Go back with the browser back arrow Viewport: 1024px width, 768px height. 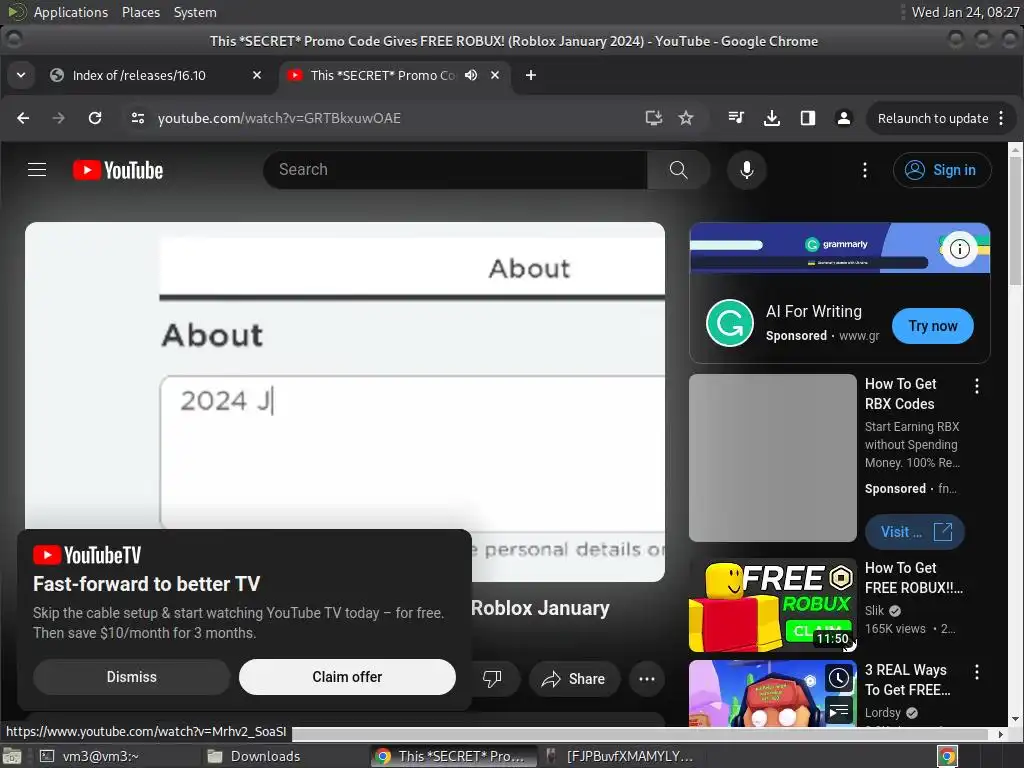pos(23,118)
